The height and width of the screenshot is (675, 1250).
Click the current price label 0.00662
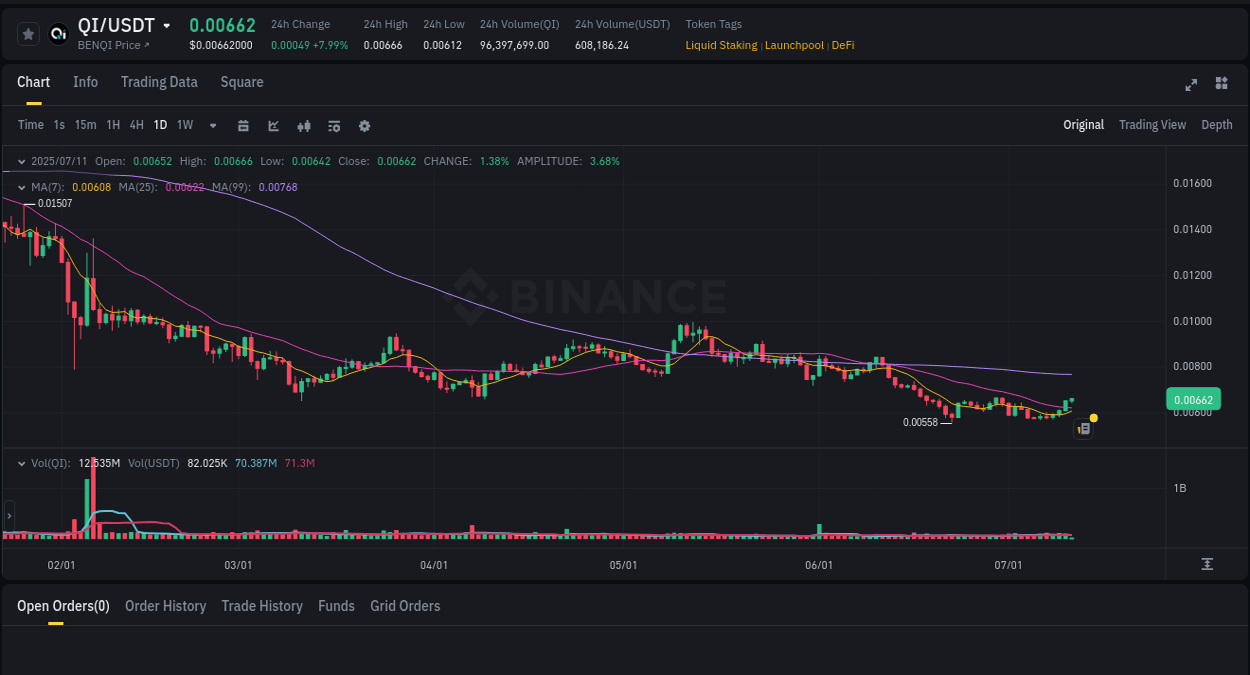click(x=1193, y=398)
